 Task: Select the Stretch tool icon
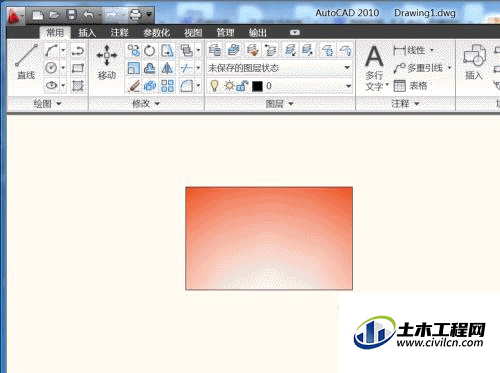click(x=167, y=51)
